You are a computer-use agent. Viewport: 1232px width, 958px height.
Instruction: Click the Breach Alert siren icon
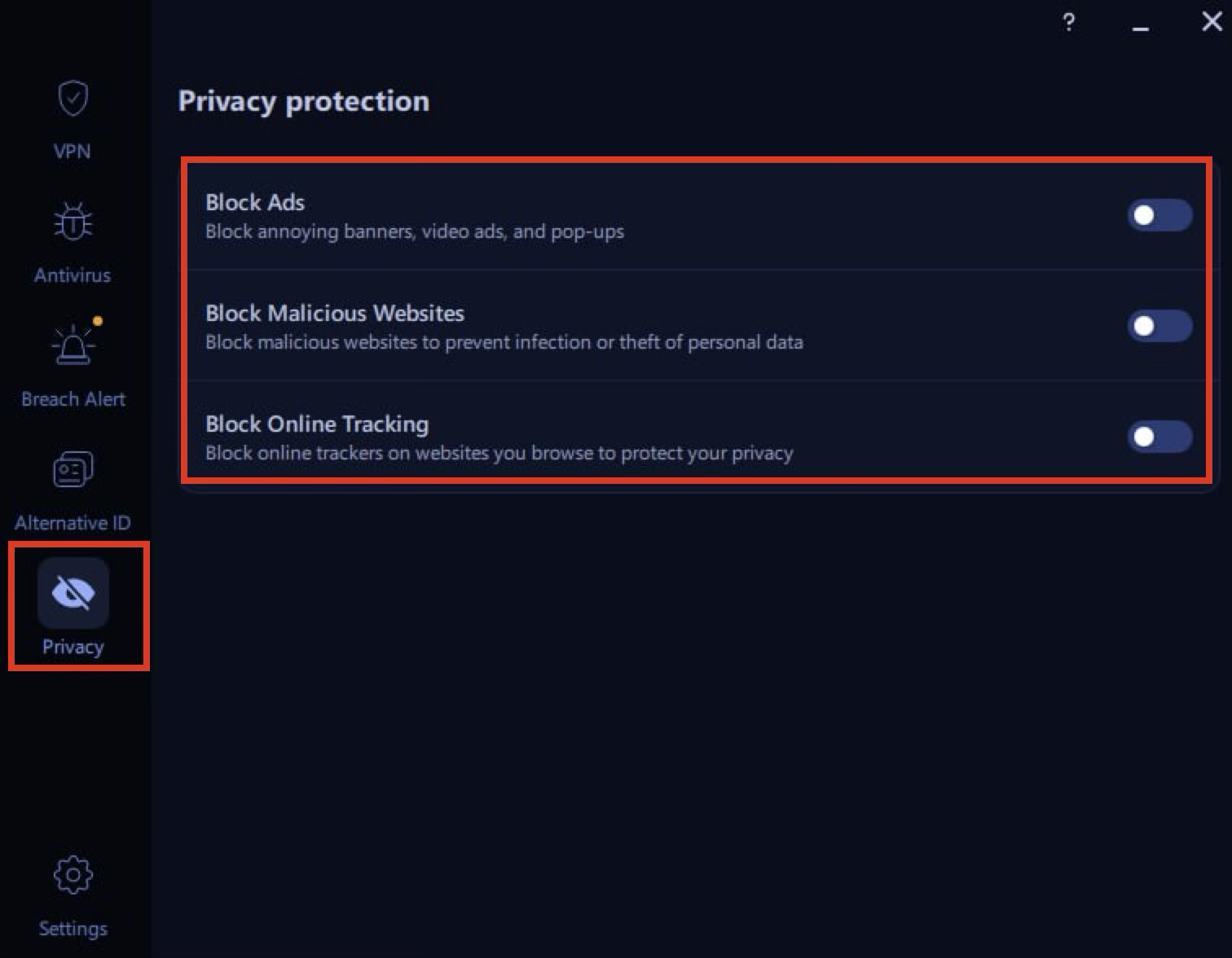[74, 345]
